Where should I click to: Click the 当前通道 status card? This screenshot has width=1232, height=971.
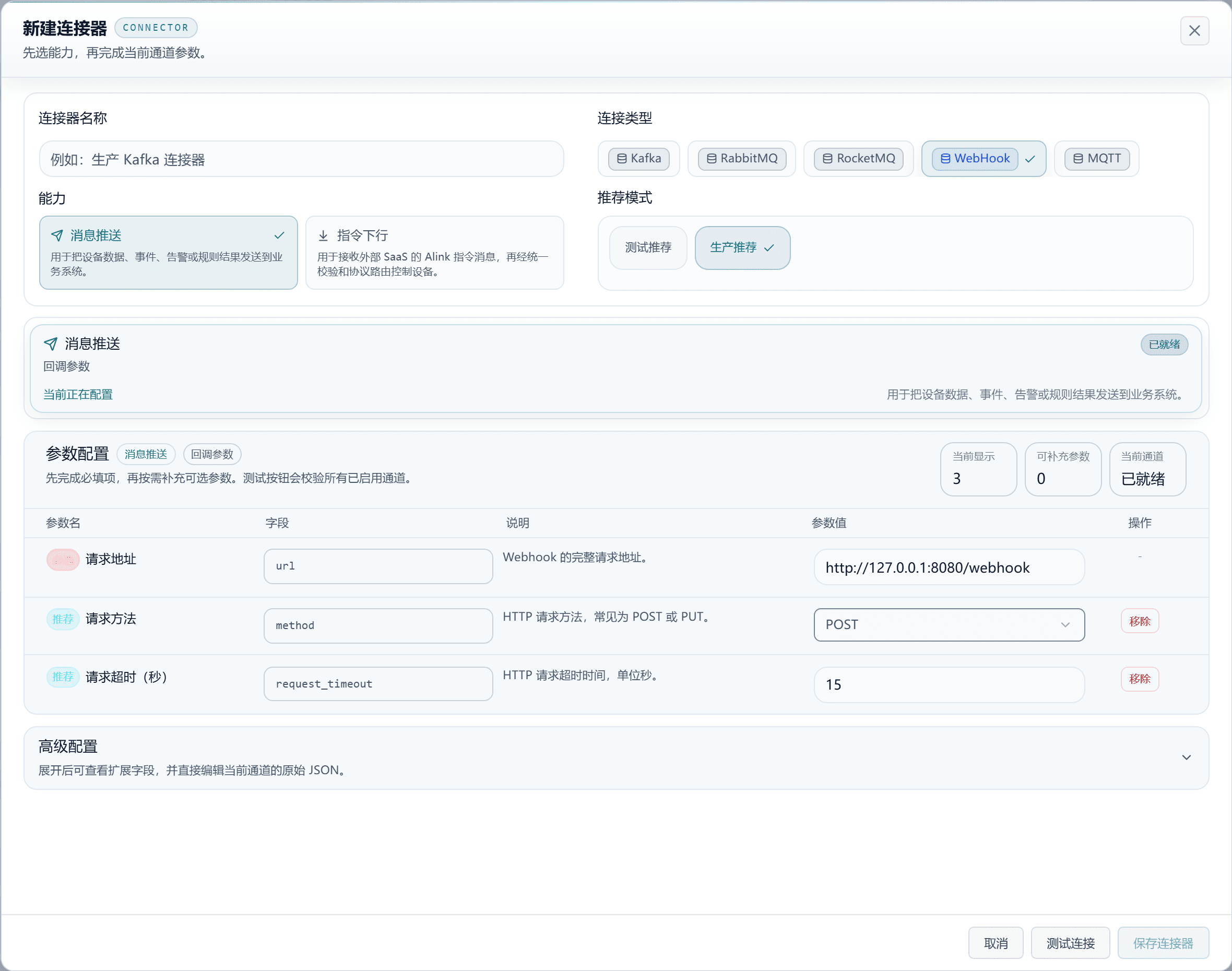[x=1147, y=470]
